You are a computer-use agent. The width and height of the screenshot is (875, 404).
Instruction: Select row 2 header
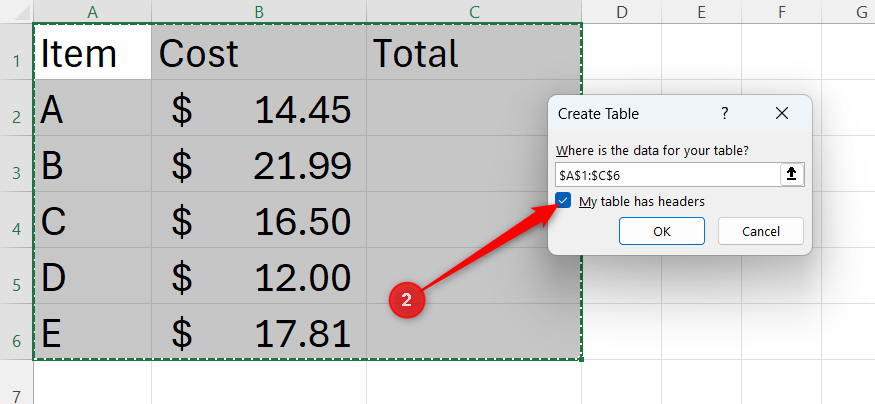[17, 108]
